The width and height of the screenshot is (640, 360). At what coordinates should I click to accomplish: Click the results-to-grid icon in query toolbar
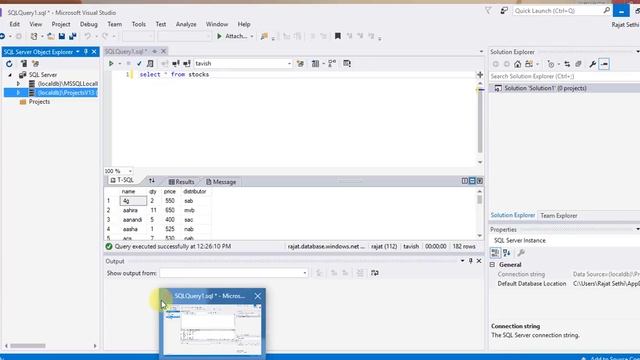pyautogui.click(x=316, y=64)
